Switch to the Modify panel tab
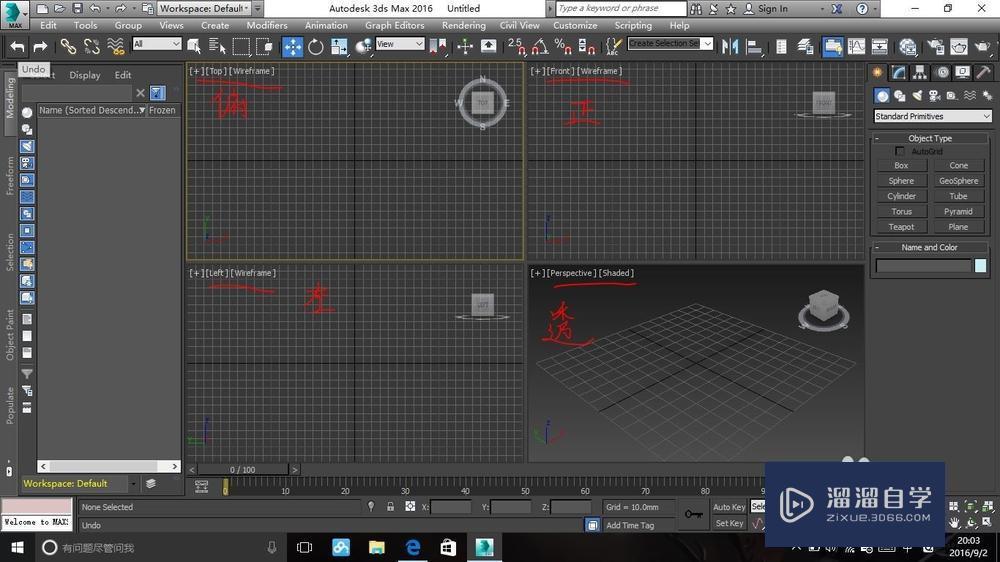The image size is (1000, 562). (x=899, y=73)
